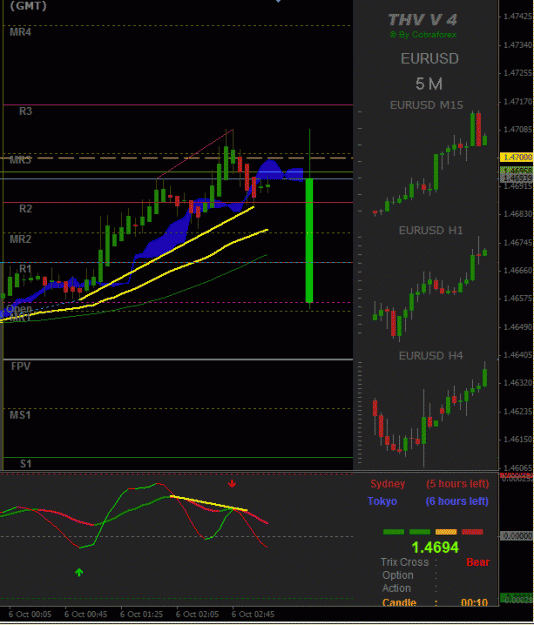Viewport: 534px width, 625px height.
Task: Click the yellow 1.47008 price tag on axis
Action: (x=517, y=157)
